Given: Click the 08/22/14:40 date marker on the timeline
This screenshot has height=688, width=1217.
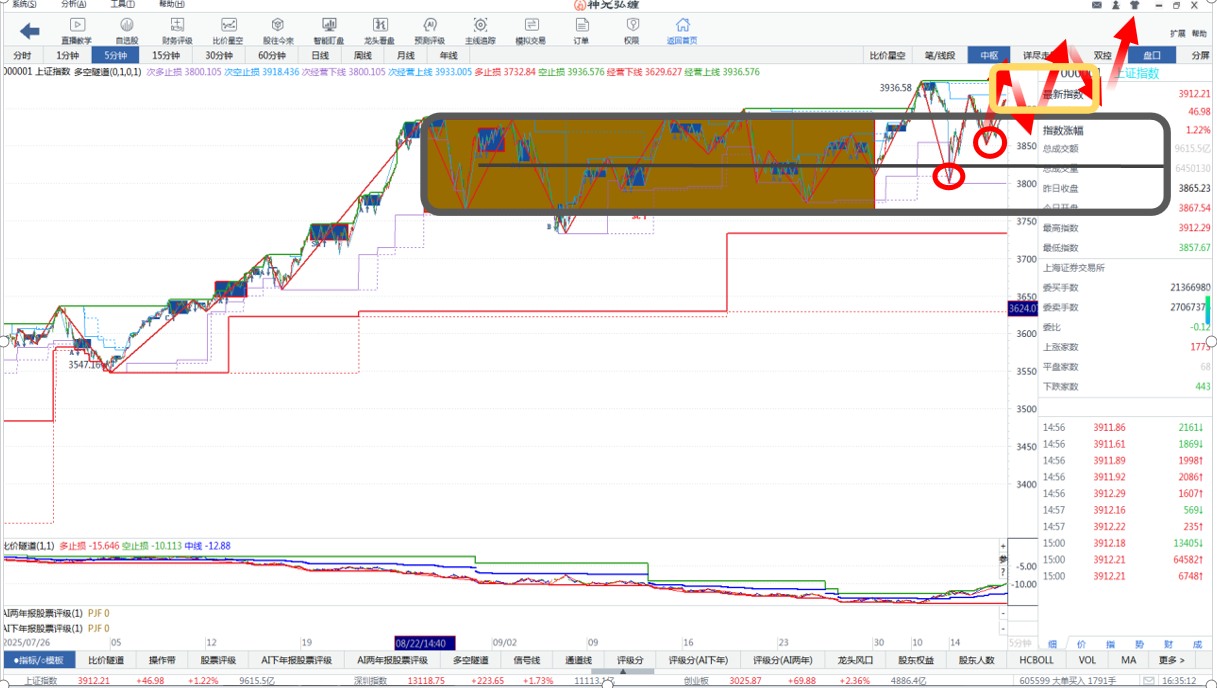Looking at the screenshot, I should [x=425, y=643].
